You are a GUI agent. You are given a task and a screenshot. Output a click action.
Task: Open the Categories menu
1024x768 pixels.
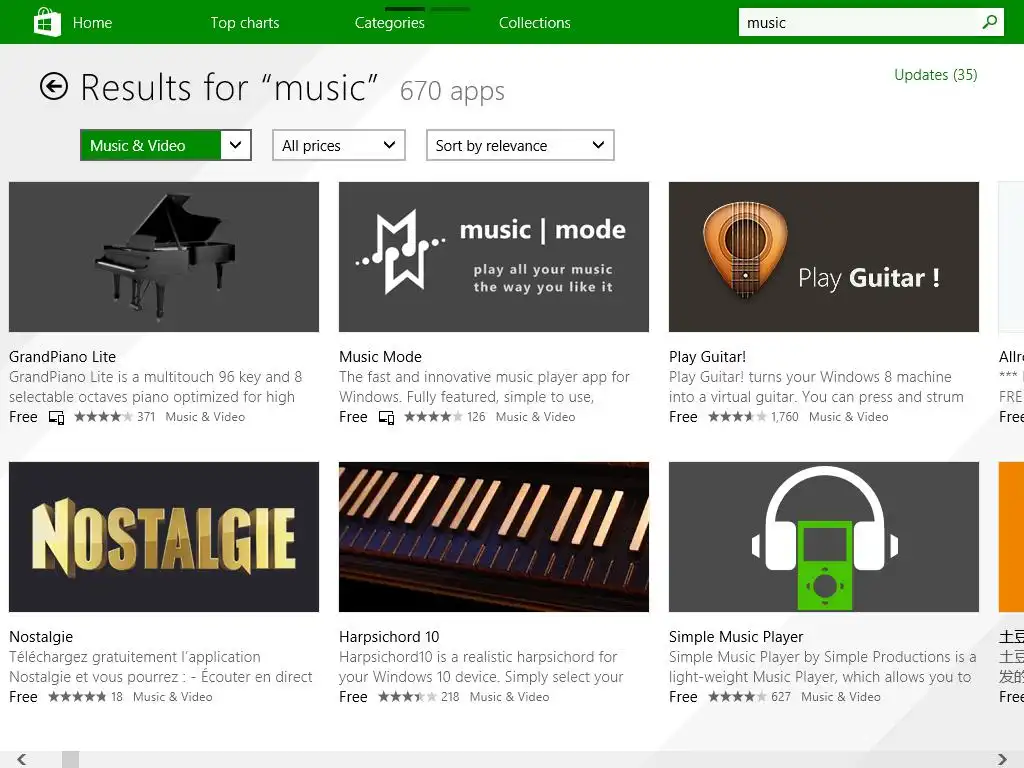(x=390, y=23)
